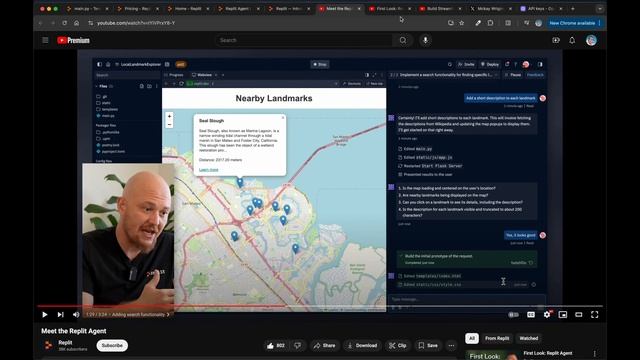Open the YouTube account avatar menu

pos(591,40)
